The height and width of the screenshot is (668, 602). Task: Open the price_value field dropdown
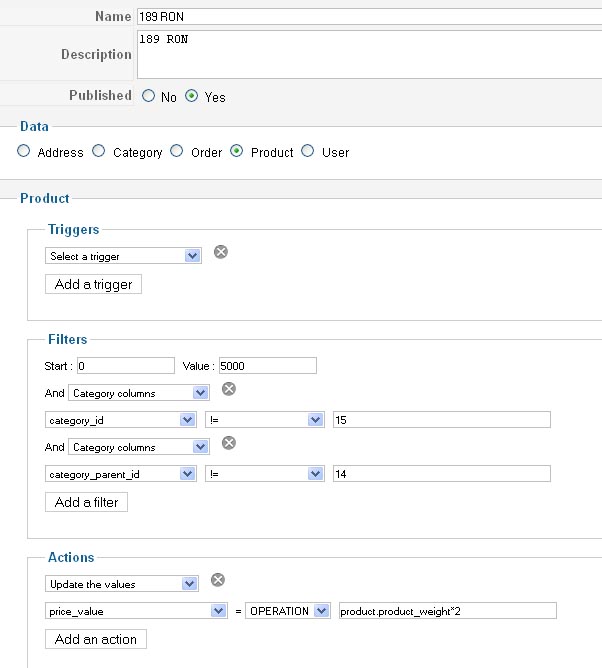click(x=136, y=611)
